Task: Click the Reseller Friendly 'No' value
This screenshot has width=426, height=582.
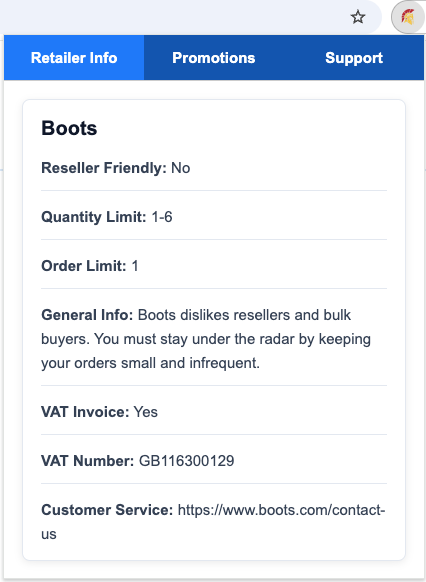Action: [x=181, y=168]
